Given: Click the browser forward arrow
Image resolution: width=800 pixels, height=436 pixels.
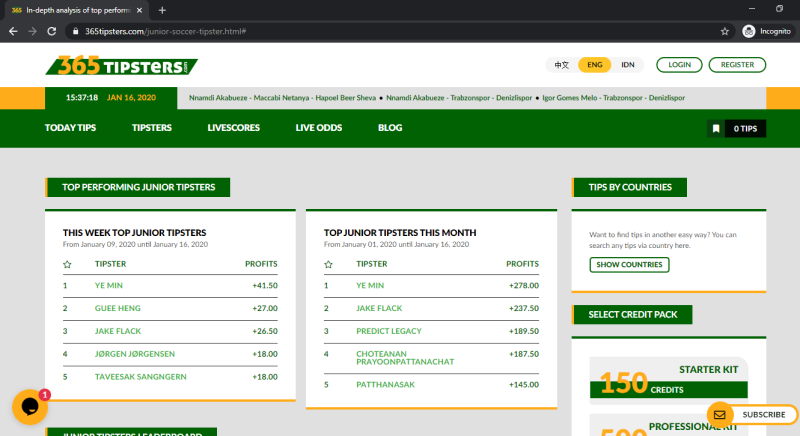Looking at the screenshot, I should [32, 31].
